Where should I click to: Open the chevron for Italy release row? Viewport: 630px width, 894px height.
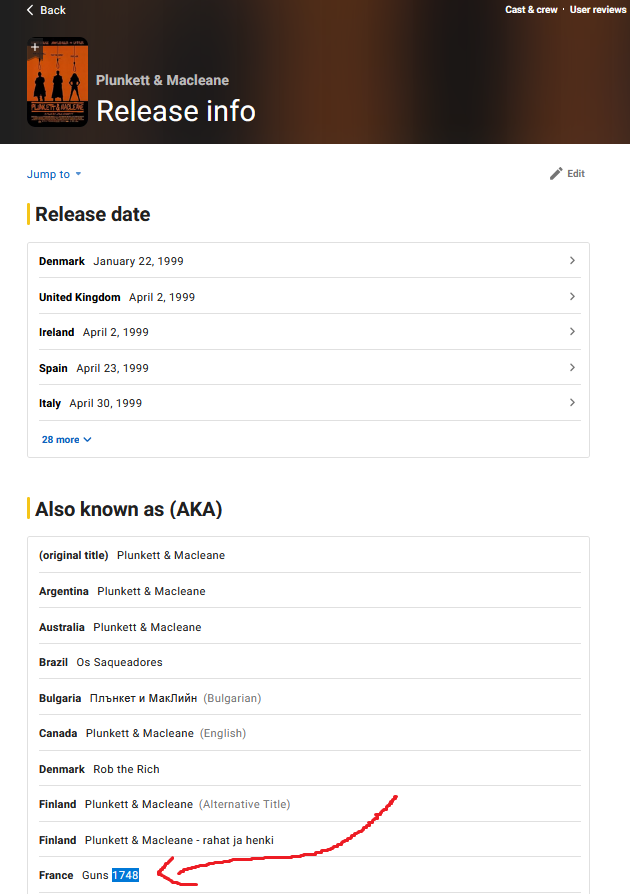[572, 403]
